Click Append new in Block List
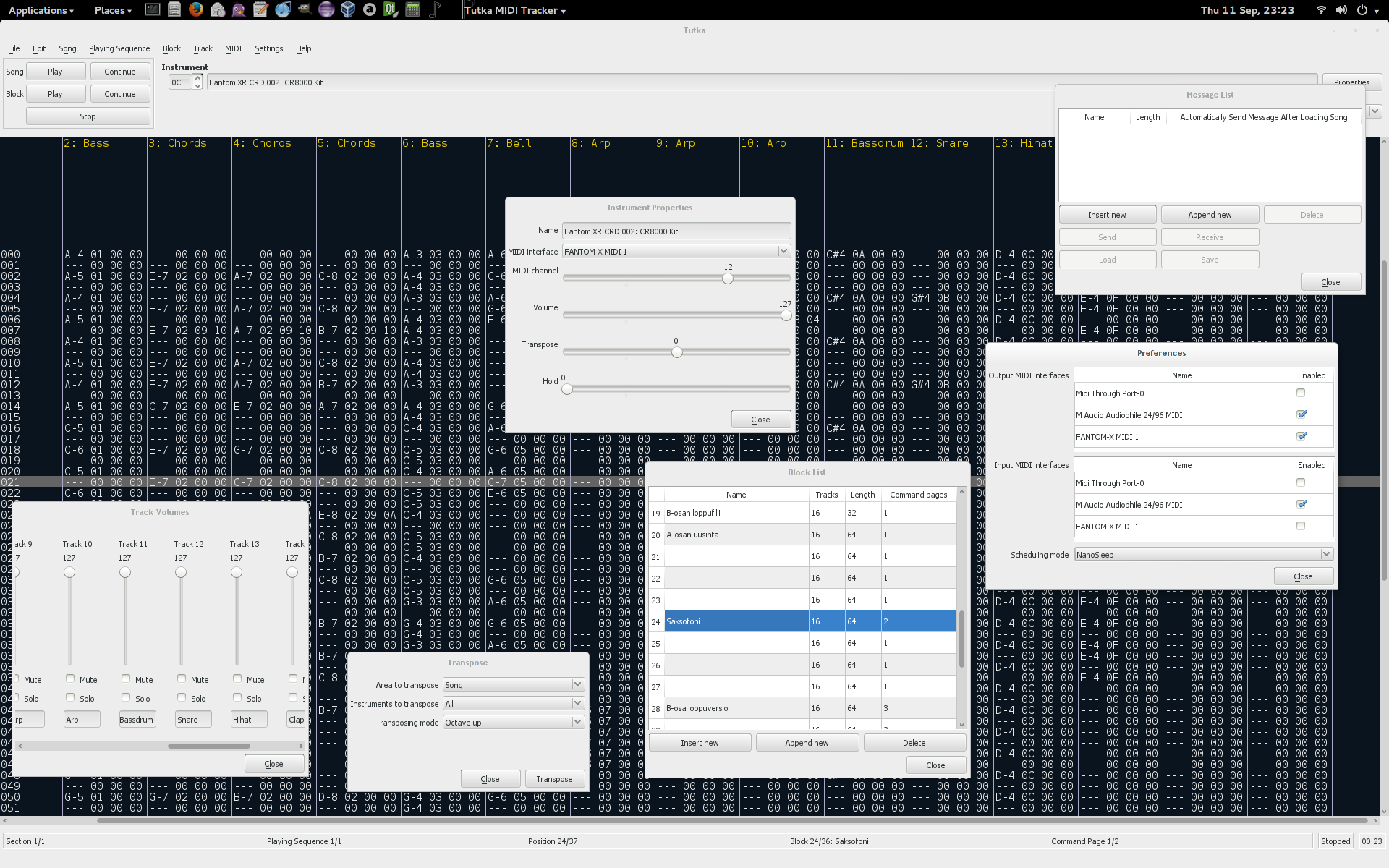1389x868 pixels. click(x=807, y=743)
